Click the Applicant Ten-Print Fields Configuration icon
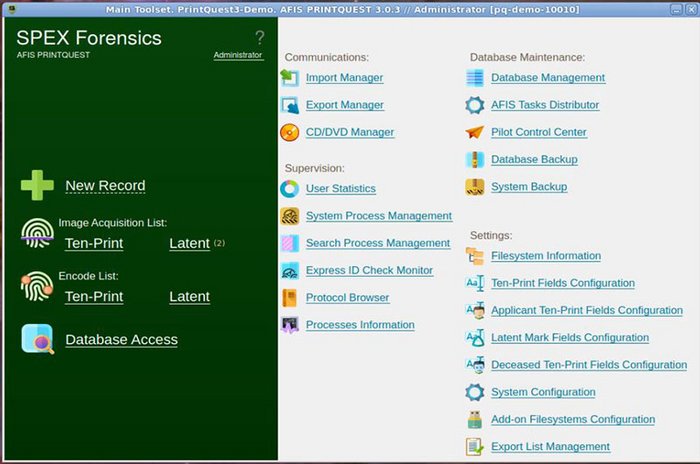 [x=475, y=310]
